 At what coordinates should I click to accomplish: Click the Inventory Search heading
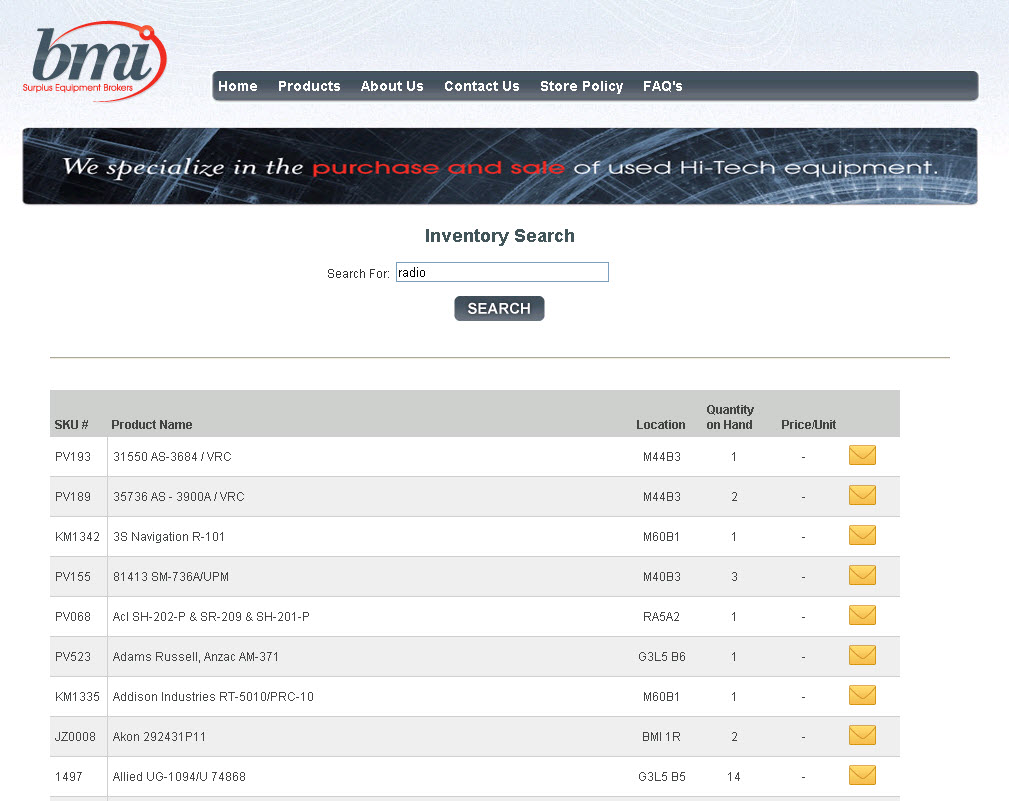coord(500,235)
